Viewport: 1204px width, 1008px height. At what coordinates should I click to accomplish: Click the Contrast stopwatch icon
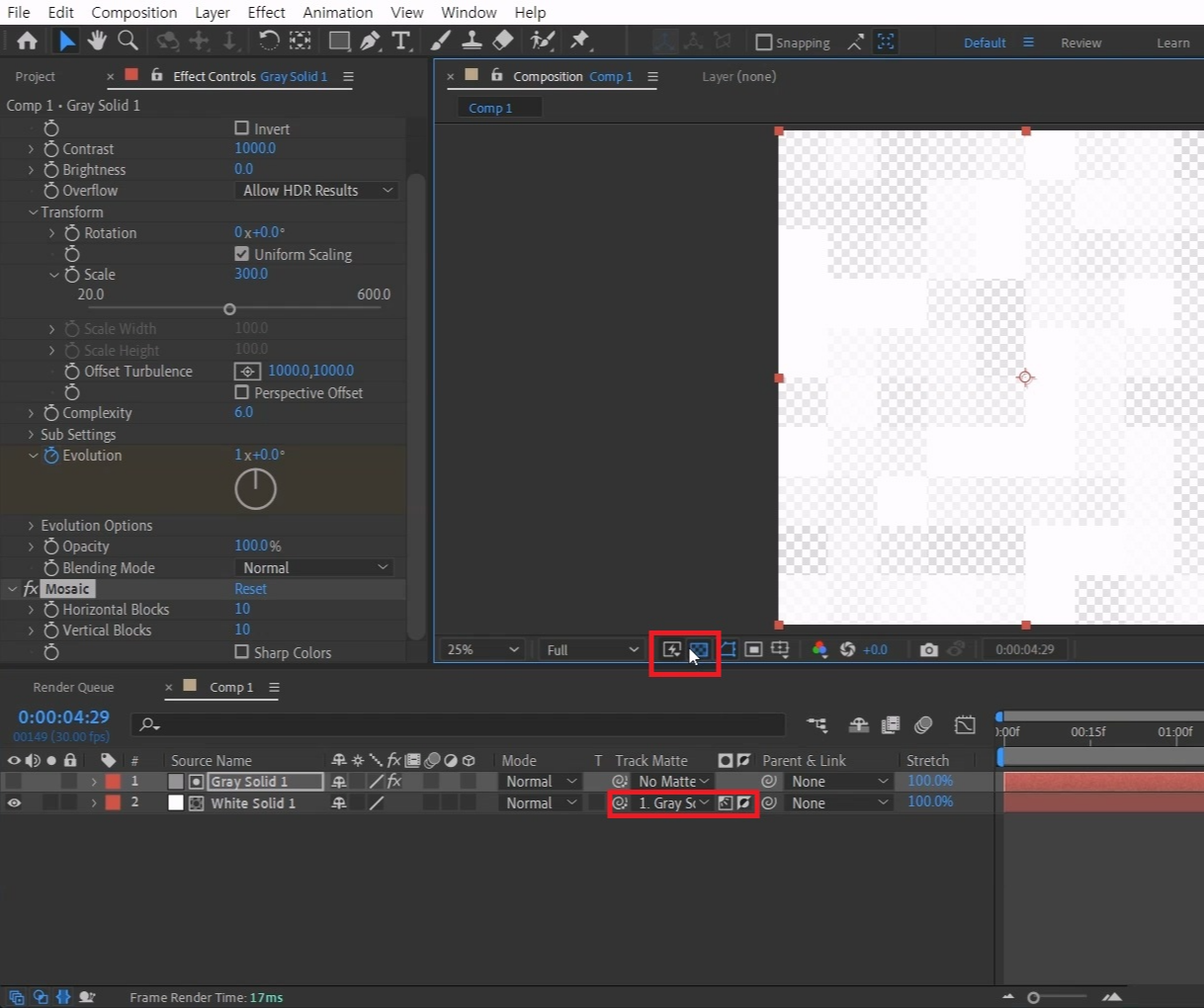[x=51, y=149]
